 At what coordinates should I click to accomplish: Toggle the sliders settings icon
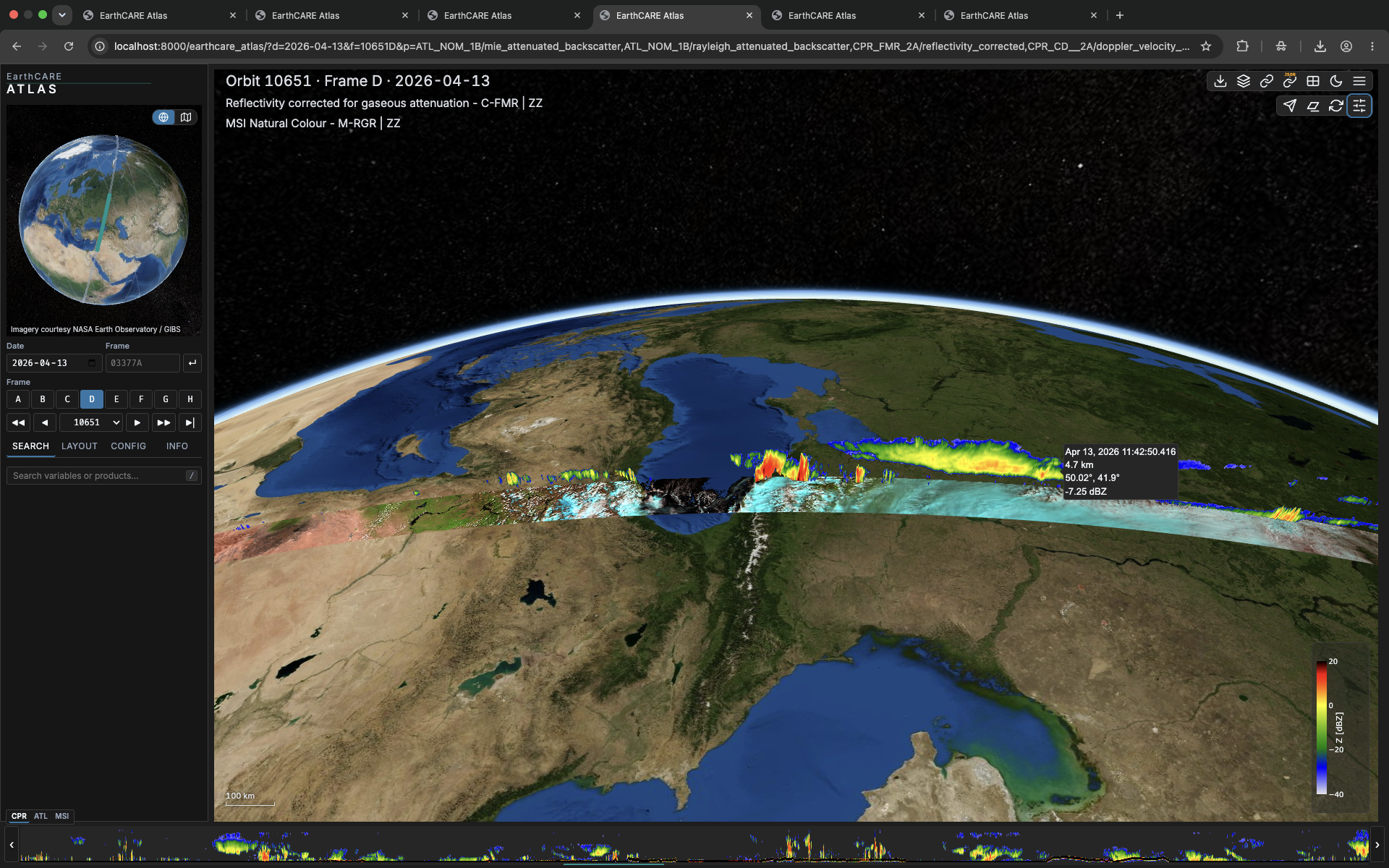click(x=1359, y=106)
